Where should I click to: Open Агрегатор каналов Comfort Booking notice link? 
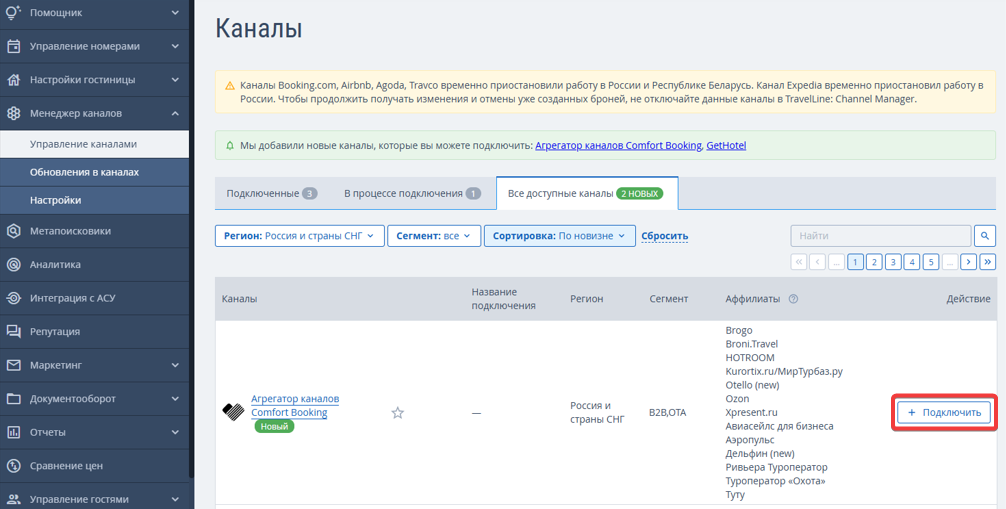click(618, 146)
